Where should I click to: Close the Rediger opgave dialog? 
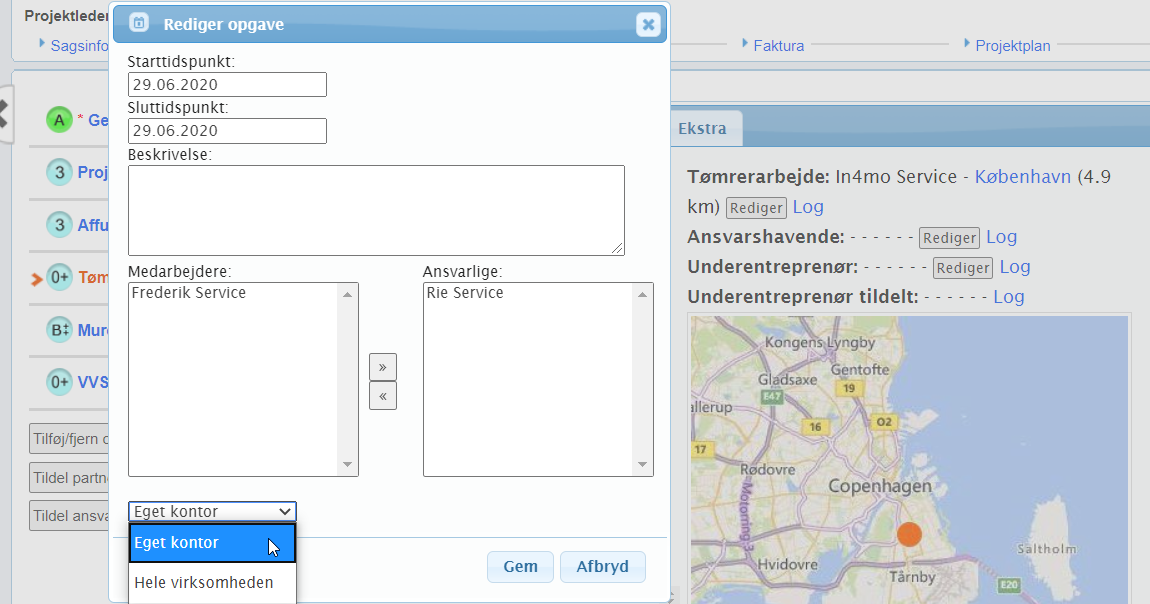tap(648, 24)
